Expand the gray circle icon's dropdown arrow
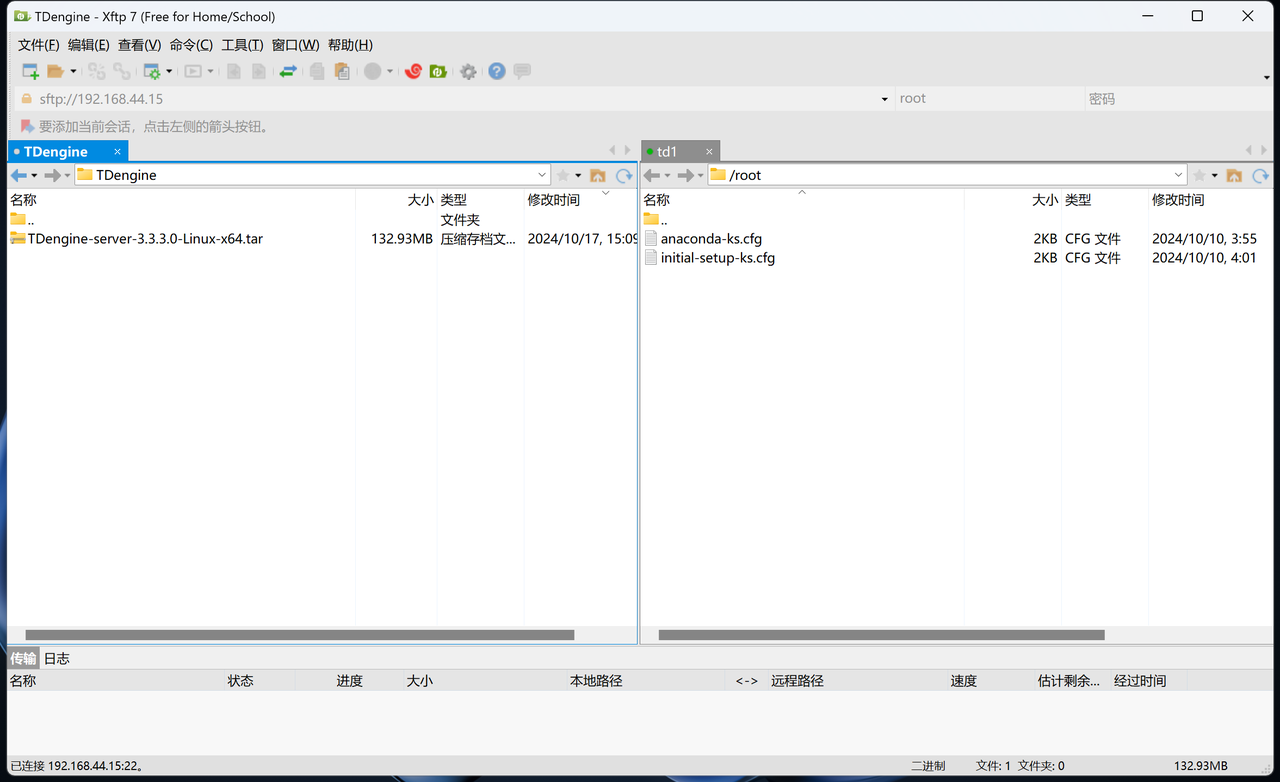1280x782 pixels. [x=389, y=71]
